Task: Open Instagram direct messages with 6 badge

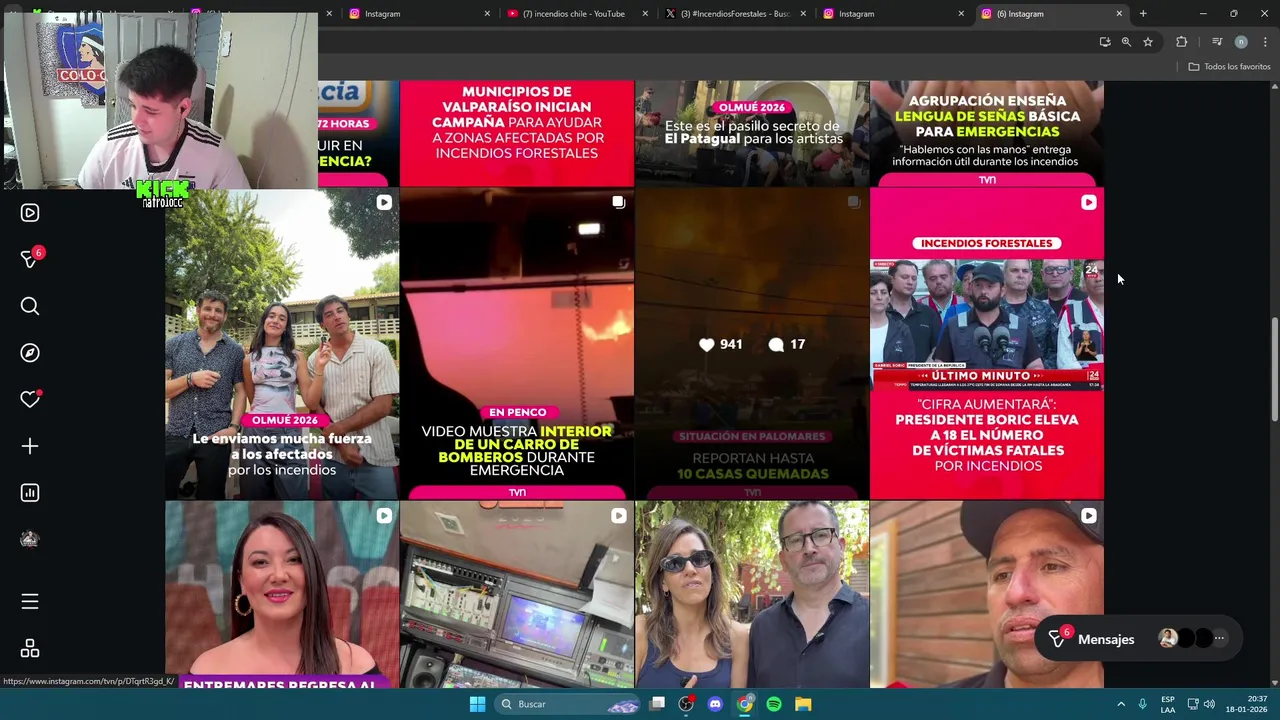Action: click(x=30, y=259)
